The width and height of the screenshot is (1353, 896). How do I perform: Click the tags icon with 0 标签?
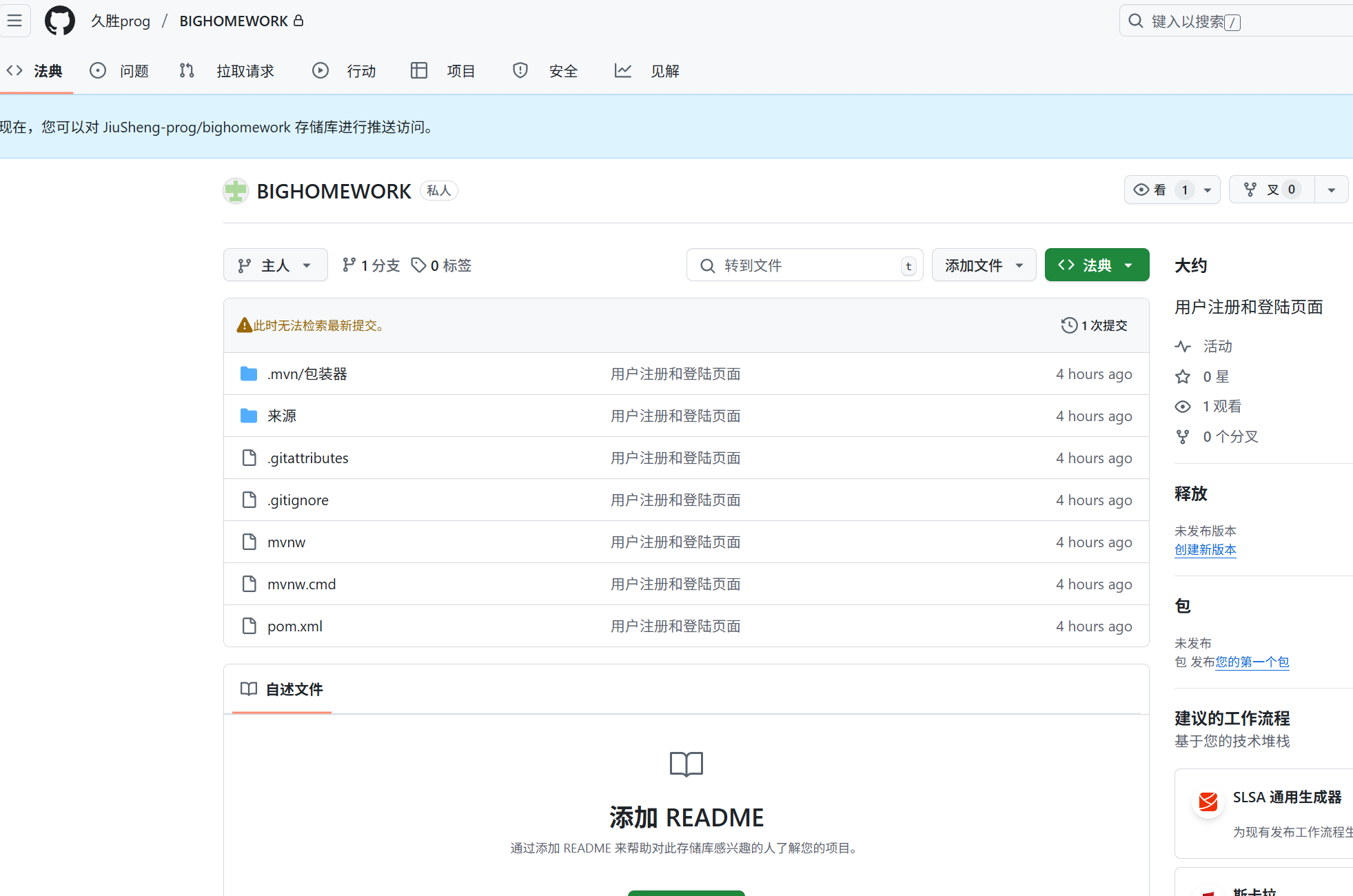(x=418, y=265)
